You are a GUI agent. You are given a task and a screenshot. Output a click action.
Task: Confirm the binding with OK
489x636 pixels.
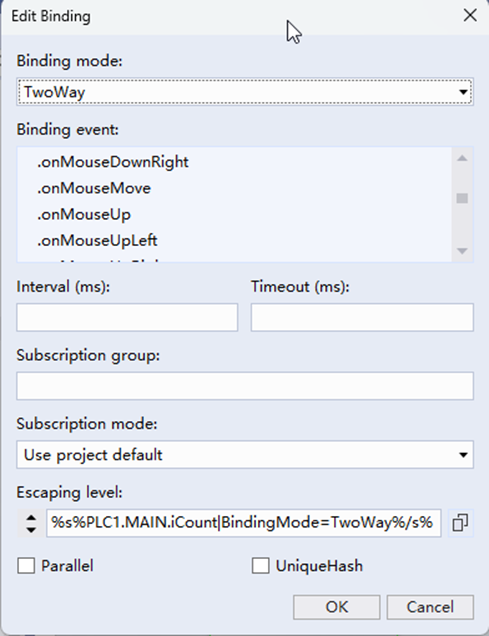[x=337, y=607]
